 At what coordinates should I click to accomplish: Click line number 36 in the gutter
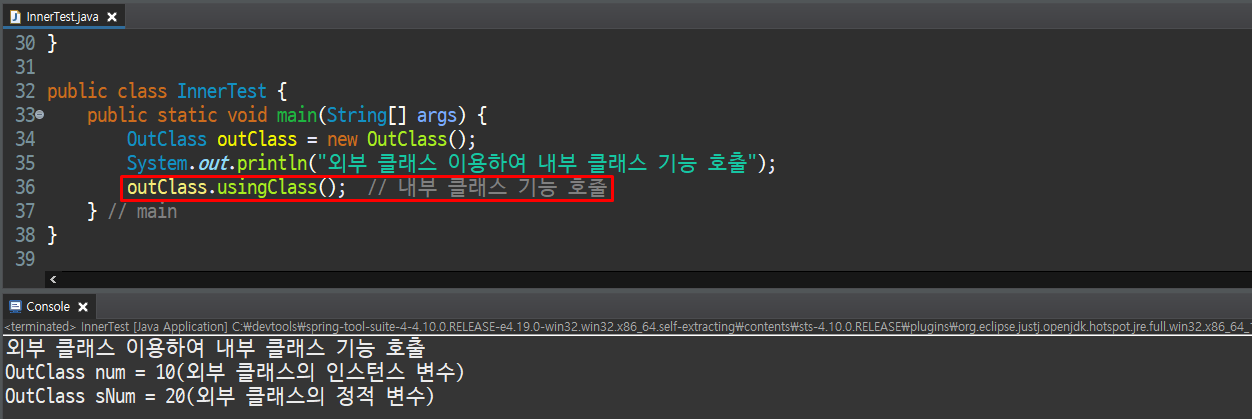point(25,187)
